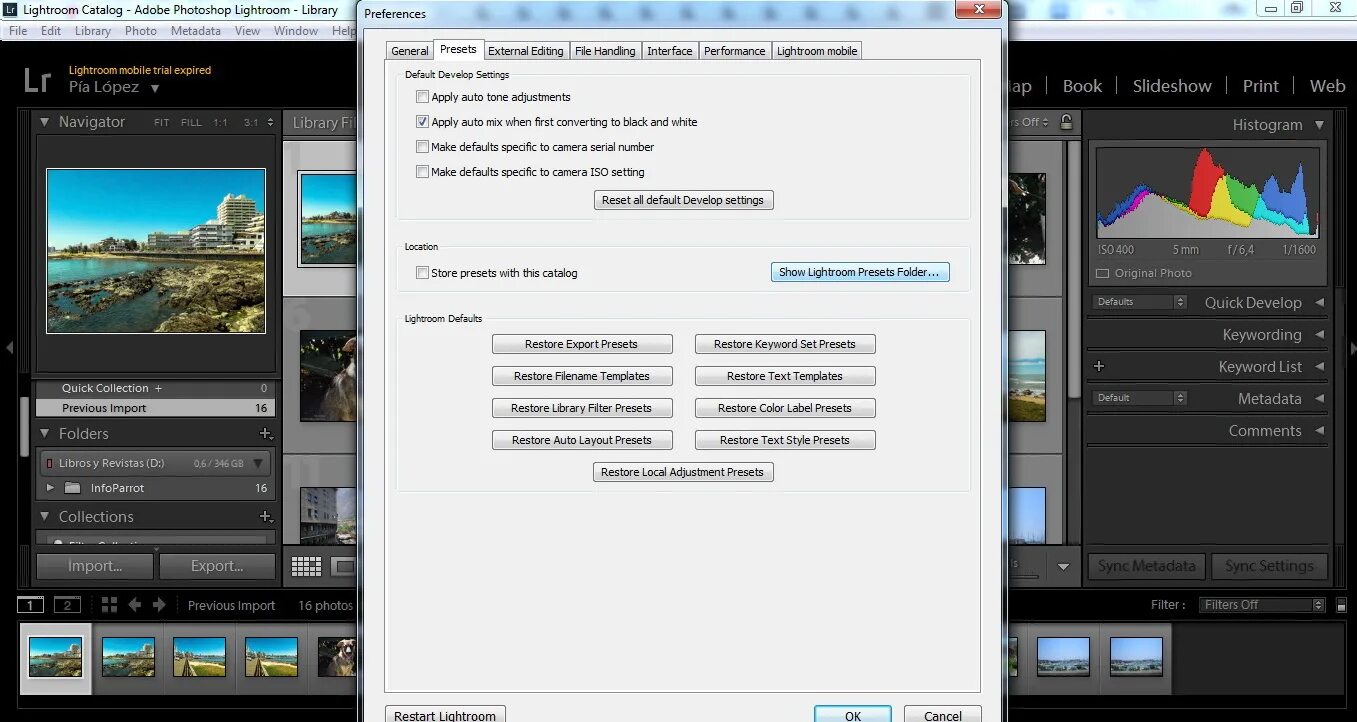
Task: Go back using the filmstrip left arrow
Action: (134, 605)
